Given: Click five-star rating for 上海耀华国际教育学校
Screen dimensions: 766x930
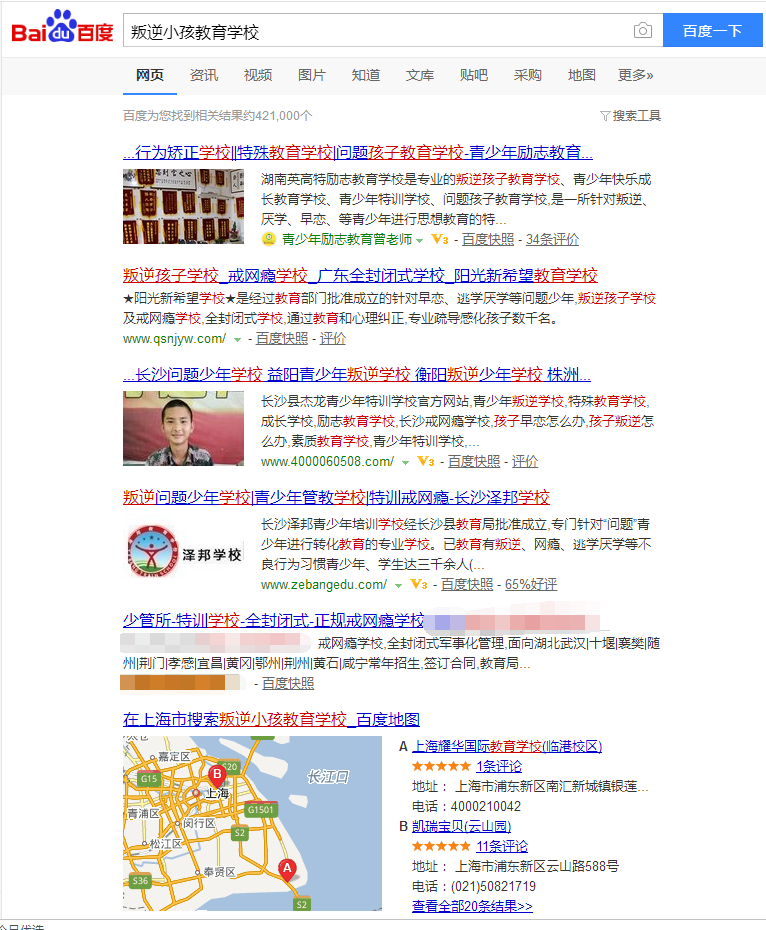Looking at the screenshot, I should pos(441,766).
